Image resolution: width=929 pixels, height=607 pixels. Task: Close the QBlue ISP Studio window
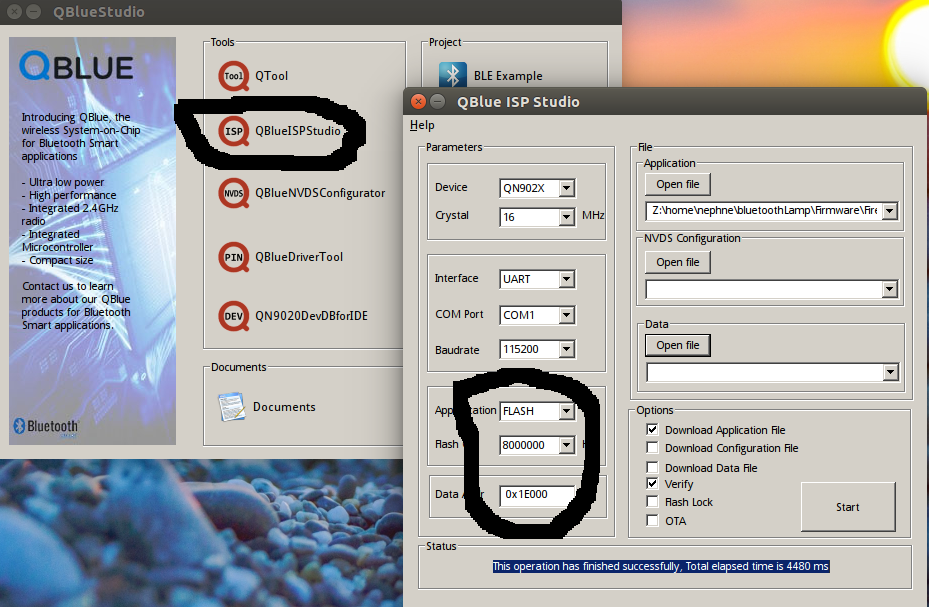coord(418,101)
